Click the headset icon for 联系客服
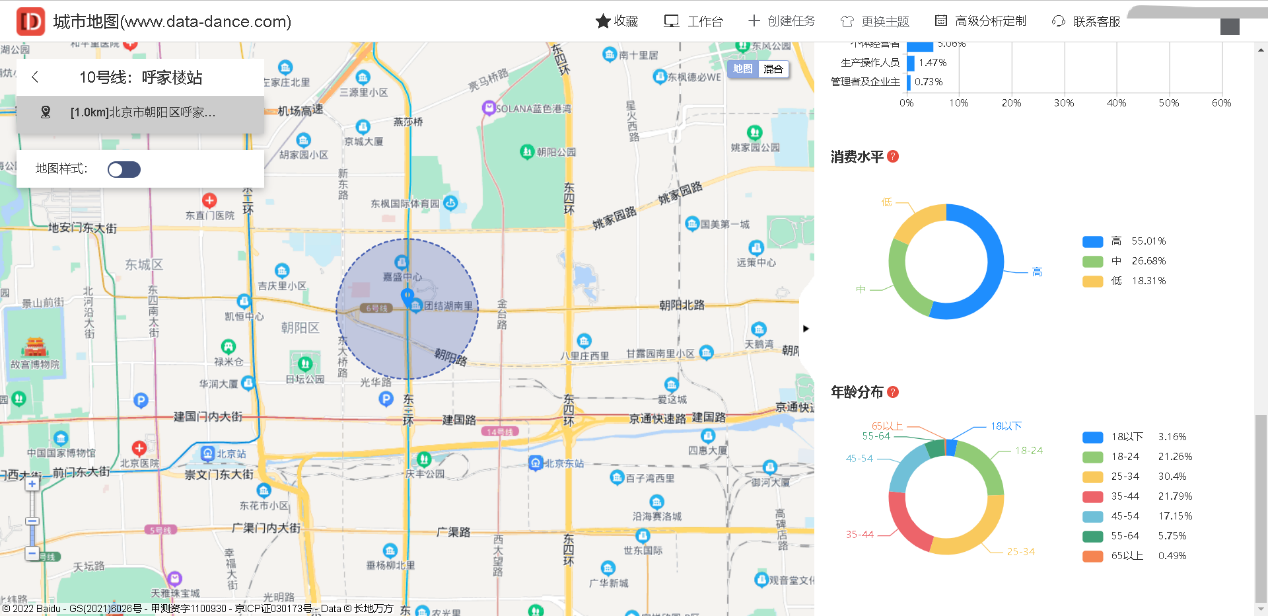This screenshot has width=1268, height=616. point(1058,21)
